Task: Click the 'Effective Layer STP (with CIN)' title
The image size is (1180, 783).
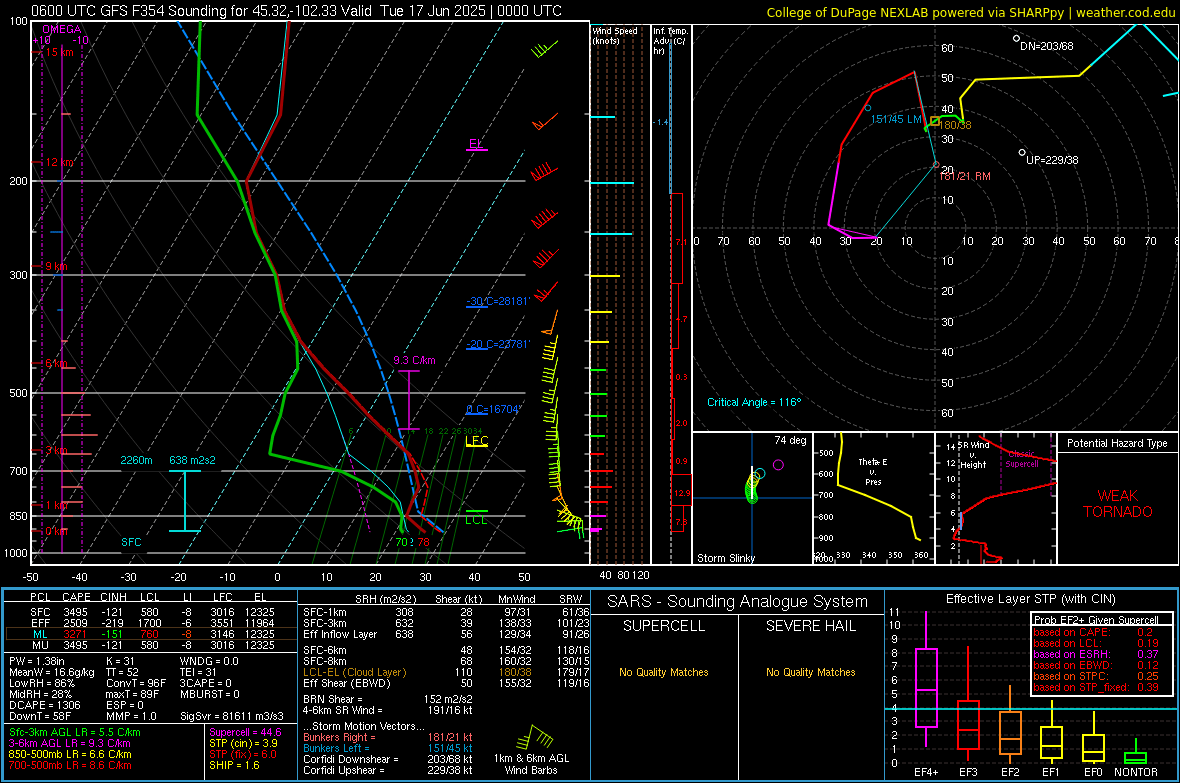Action: [x=1030, y=599]
